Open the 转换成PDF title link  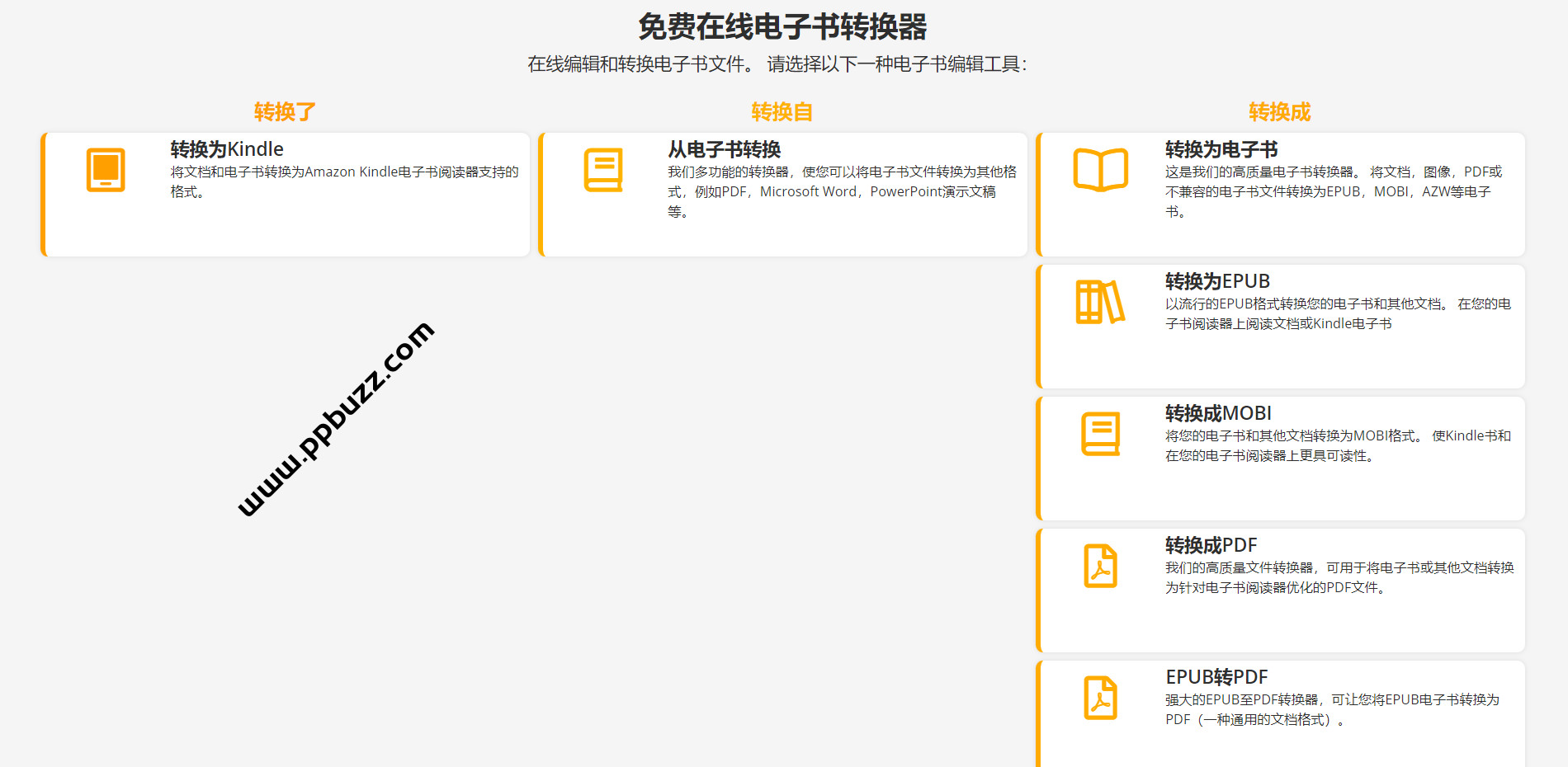coord(1211,545)
